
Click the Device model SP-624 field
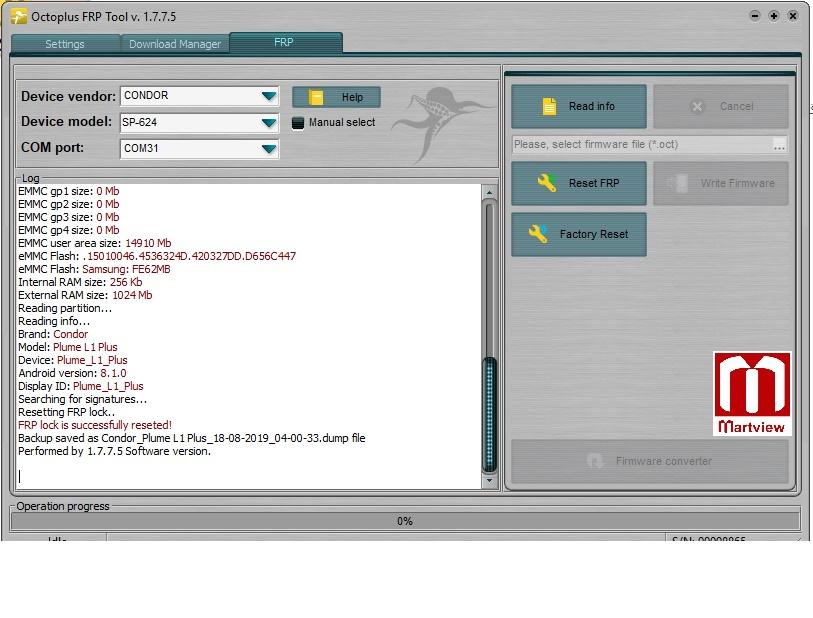(200, 123)
